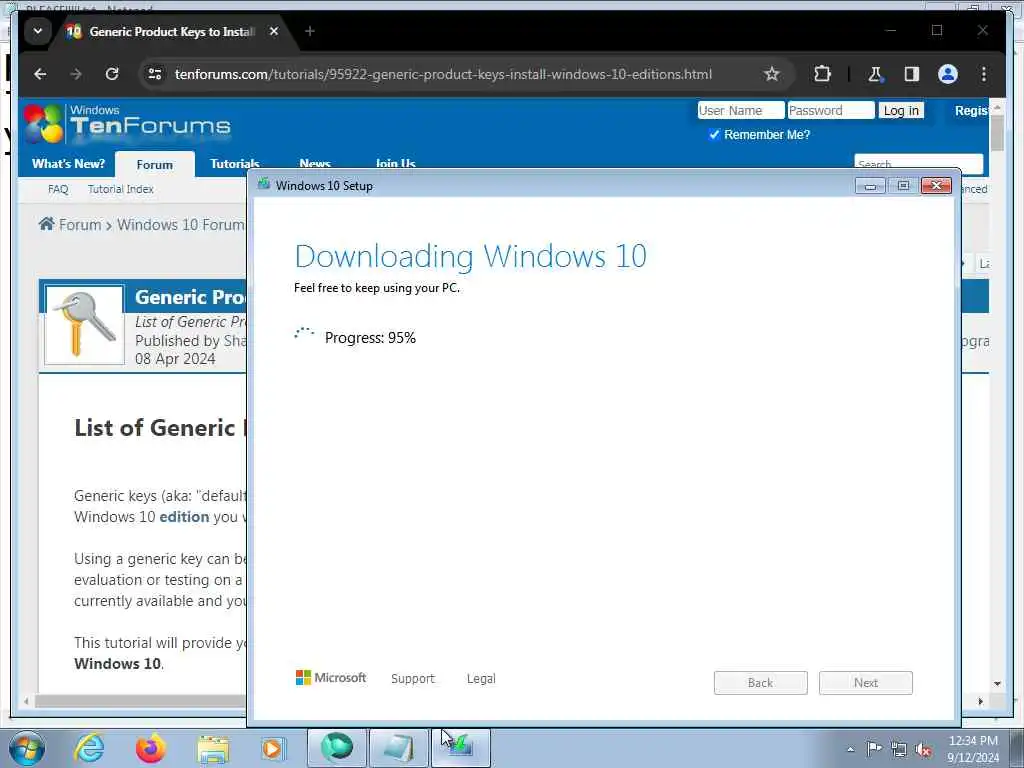1024x768 pixels.
Task: Click the Back button in Setup
Action: 760,682
